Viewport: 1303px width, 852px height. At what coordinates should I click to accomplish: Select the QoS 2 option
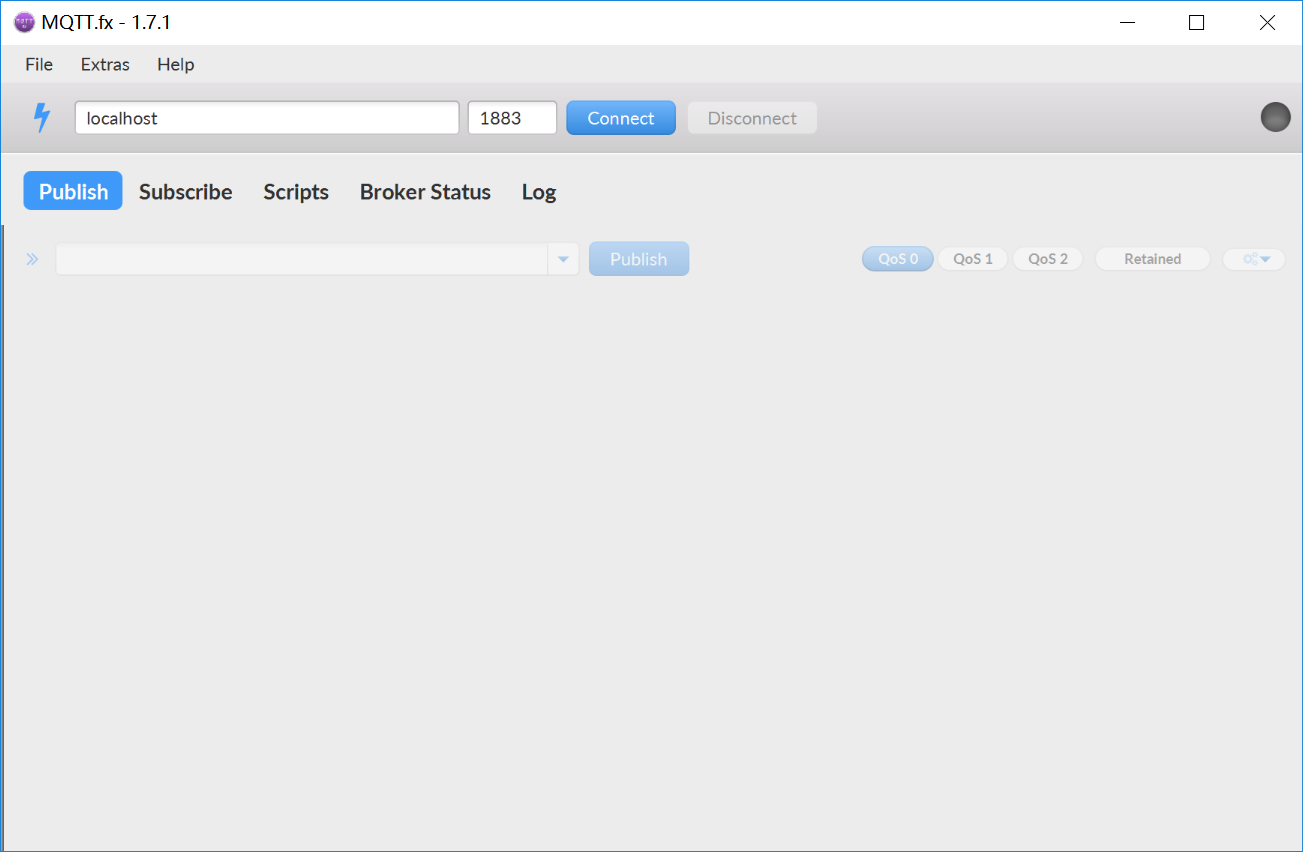1048,259
